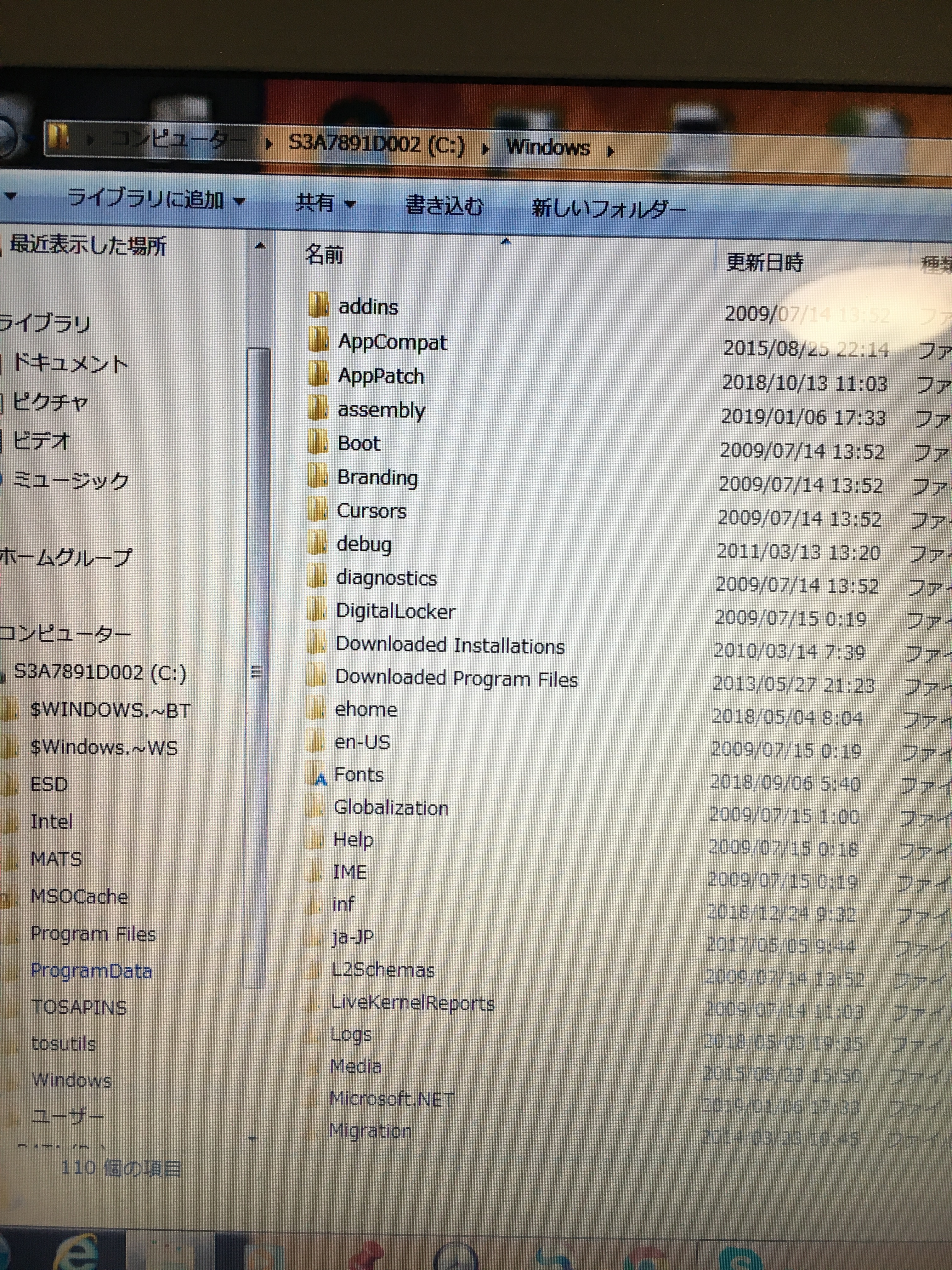Click the 書き込む toolbar button
This screenshot has height=1270, width=952.
(x=444, y=206)
